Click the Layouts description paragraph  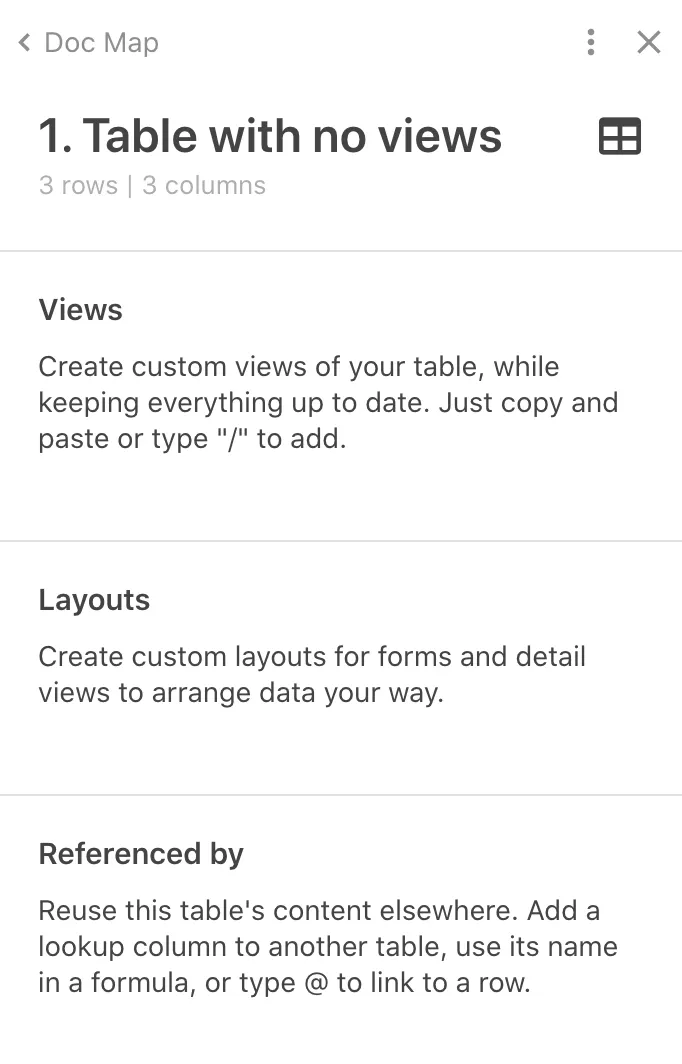point(312,674)
